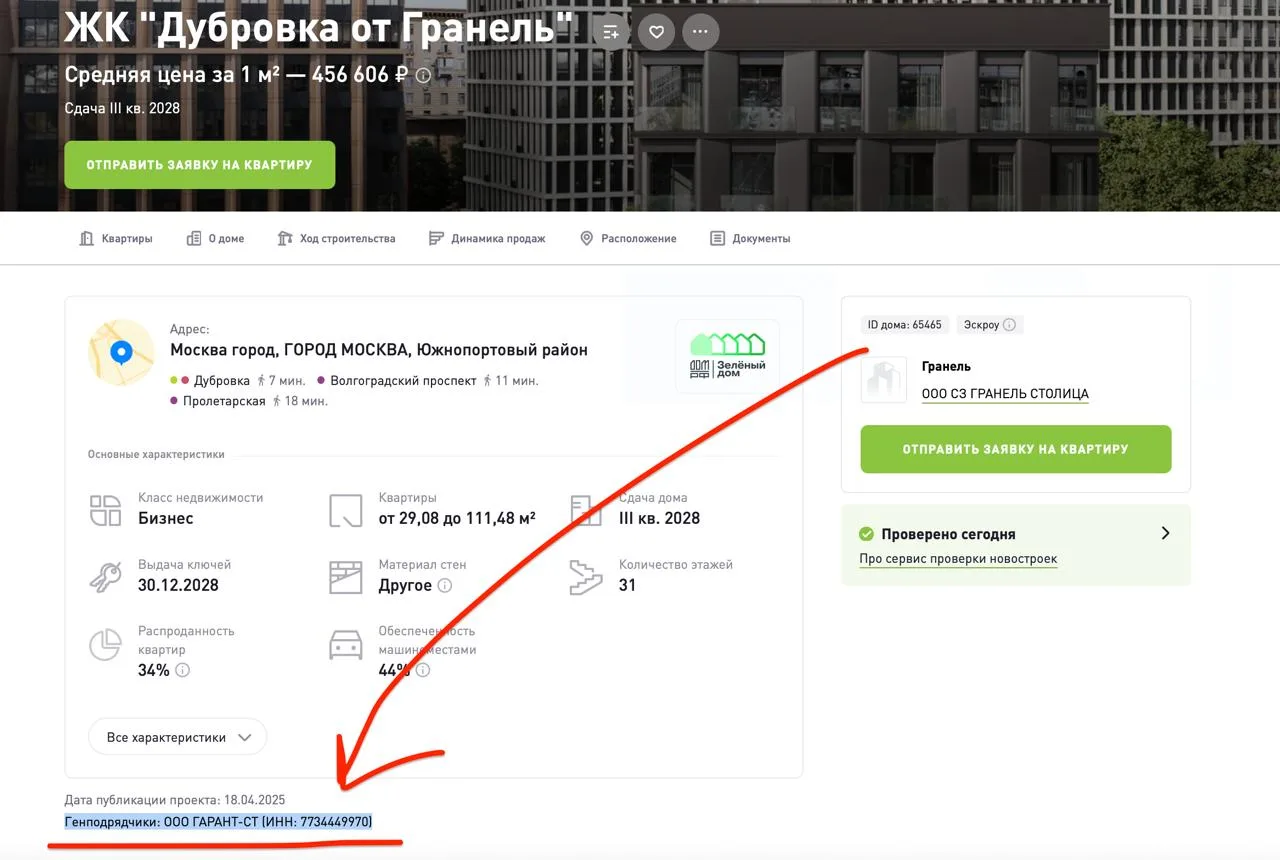Click the address Москва город, Южнопортовый район
Image resolution: width=1280 pixels, height=860 pixels.
(x=379, y=350)
